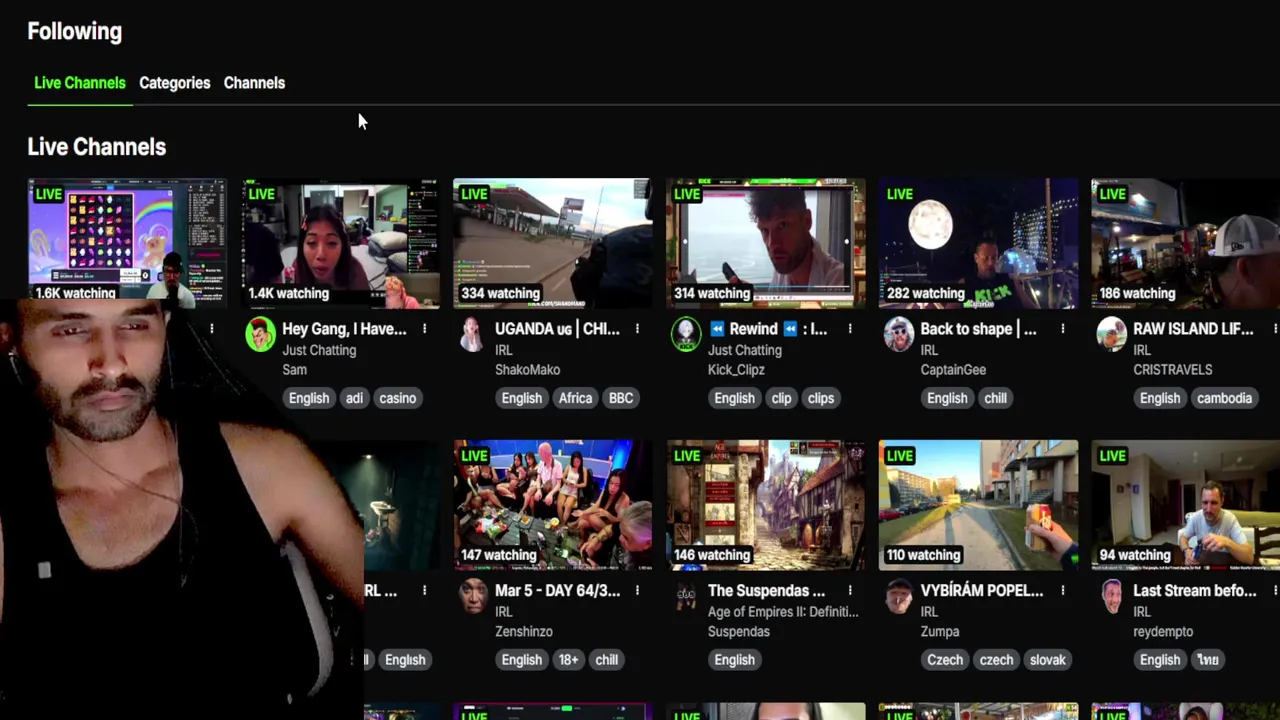Select the chill tag under CaptainGee
The width and height of the screenshot is (1280, 720).
click(995, 398)
